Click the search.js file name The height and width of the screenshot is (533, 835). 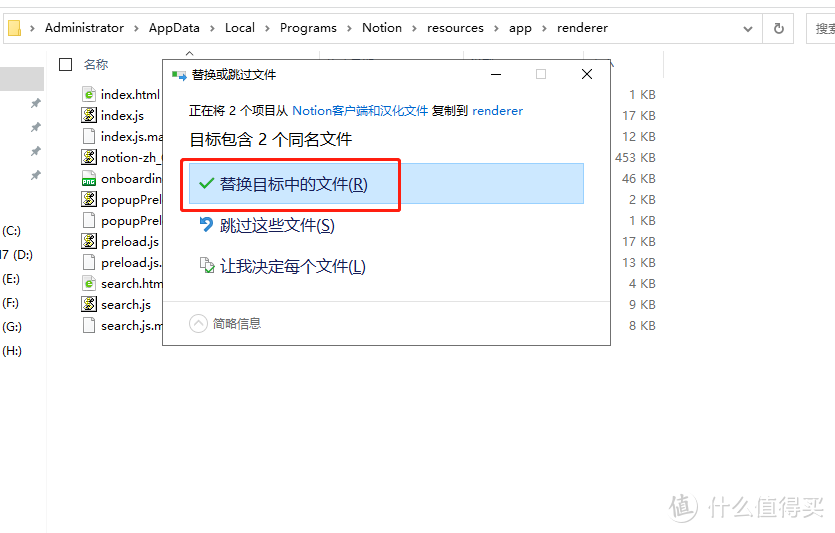[x=126, y=305]
